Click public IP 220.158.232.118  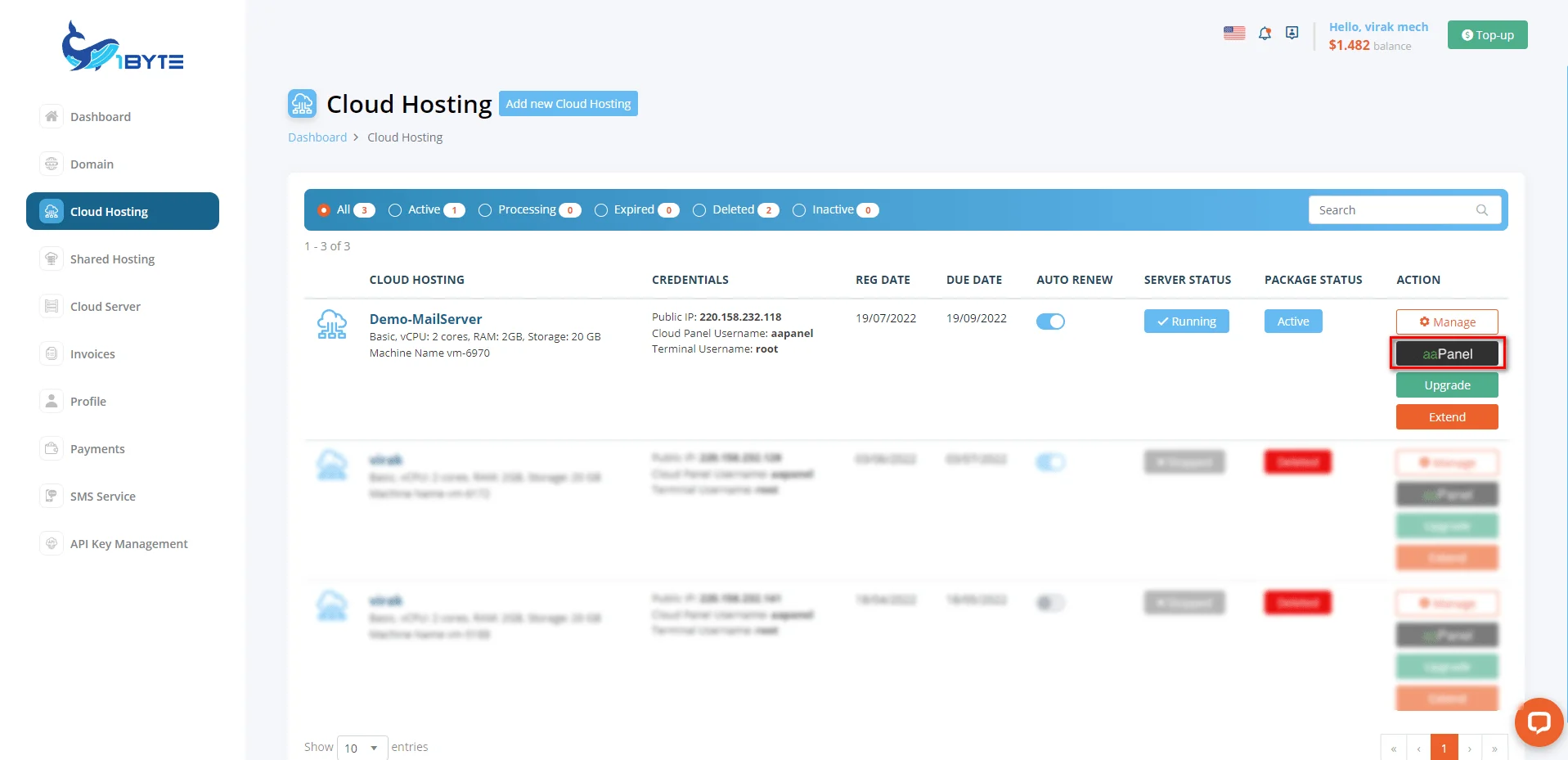point(740,317)
